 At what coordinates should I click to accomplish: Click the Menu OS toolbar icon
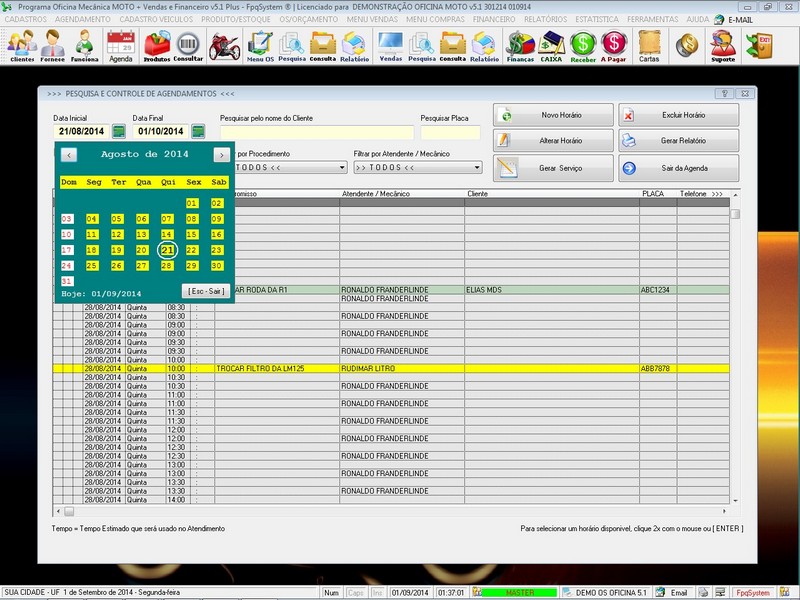tap(260, 45)
